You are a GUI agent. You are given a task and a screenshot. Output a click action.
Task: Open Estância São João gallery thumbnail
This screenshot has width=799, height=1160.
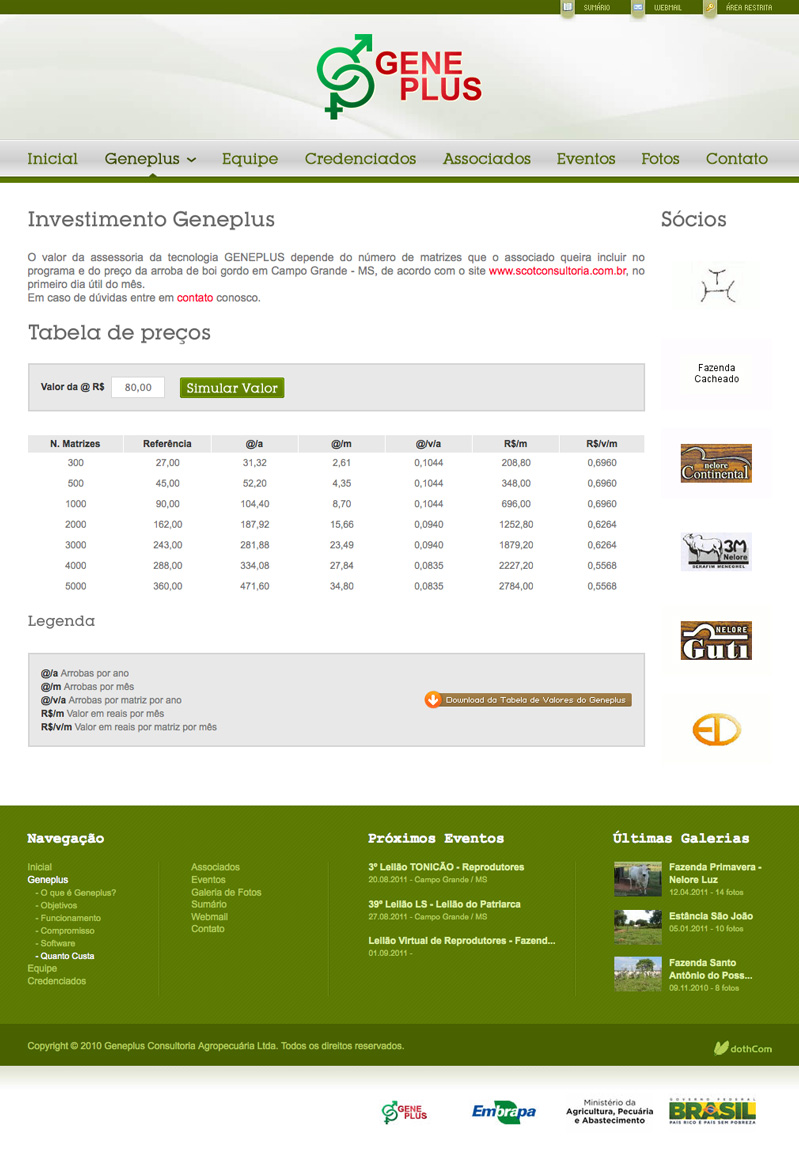tap(638, 927)
